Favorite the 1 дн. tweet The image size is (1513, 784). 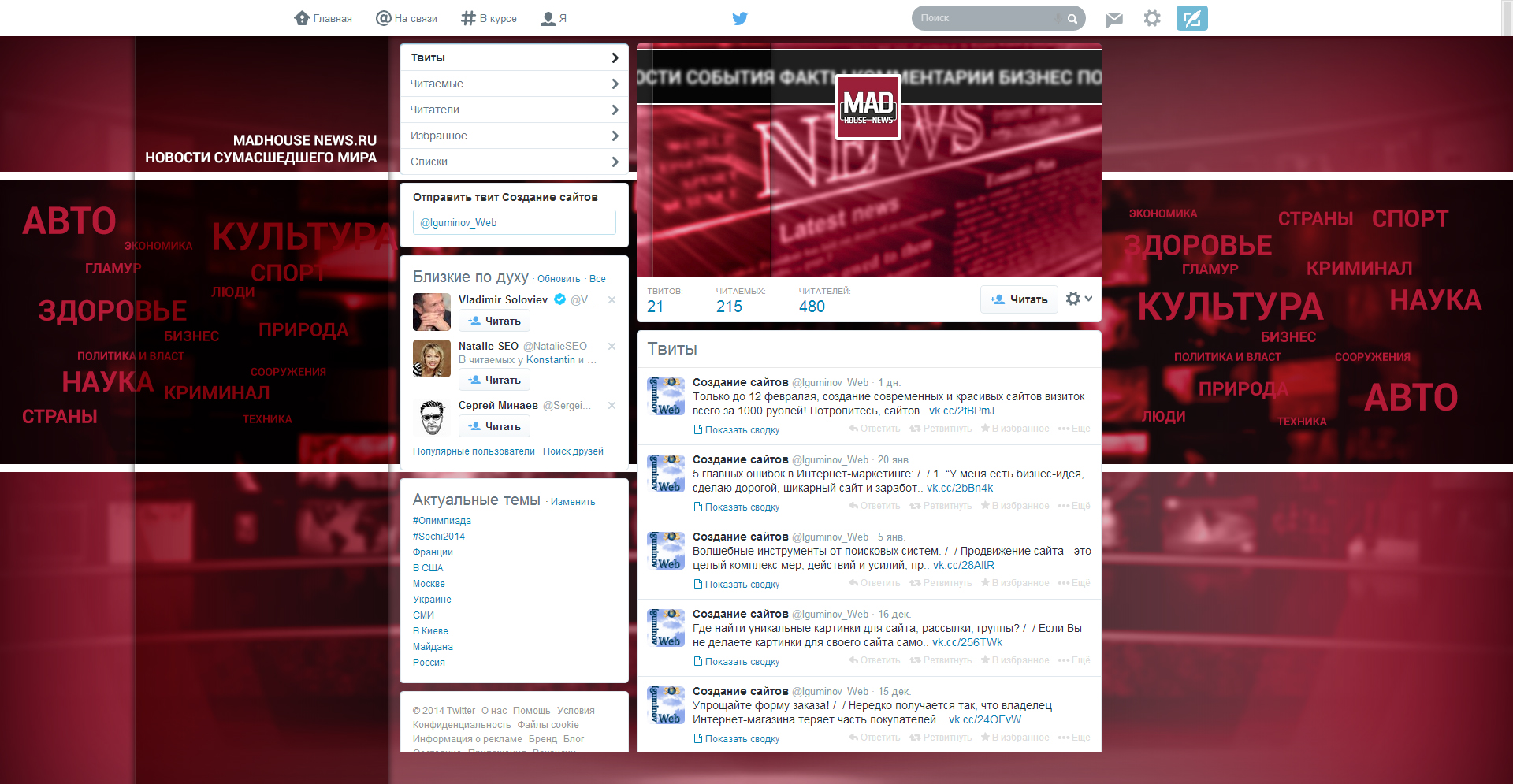[1015, 429]
